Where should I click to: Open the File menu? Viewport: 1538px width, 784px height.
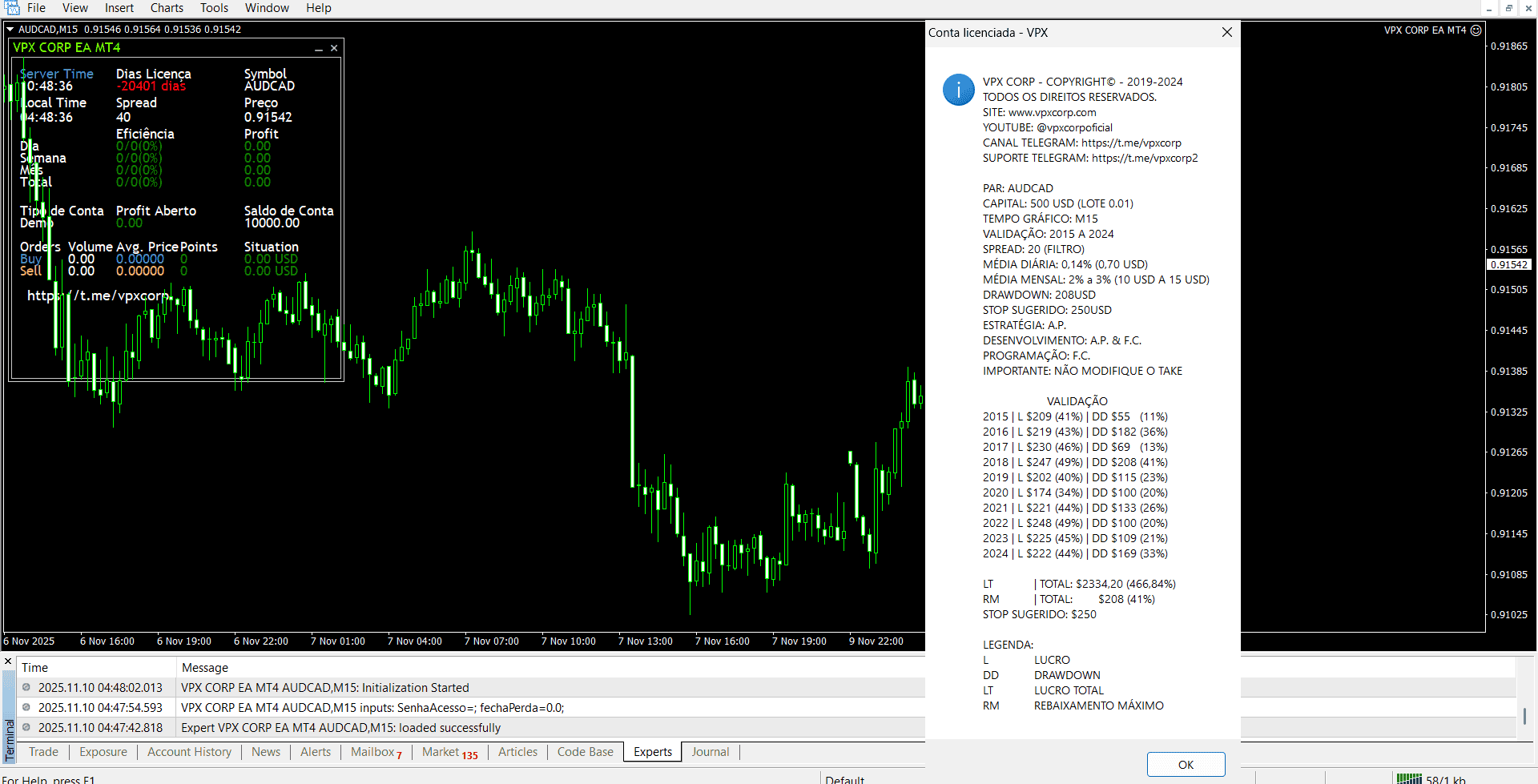tap(36, 8)
